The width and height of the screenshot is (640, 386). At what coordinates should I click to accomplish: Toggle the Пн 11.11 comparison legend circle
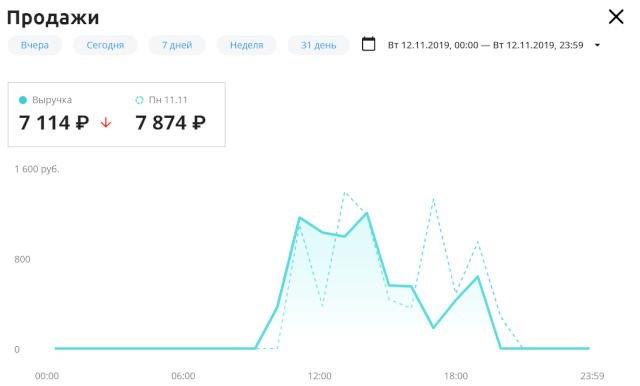[x=139, y=100]
